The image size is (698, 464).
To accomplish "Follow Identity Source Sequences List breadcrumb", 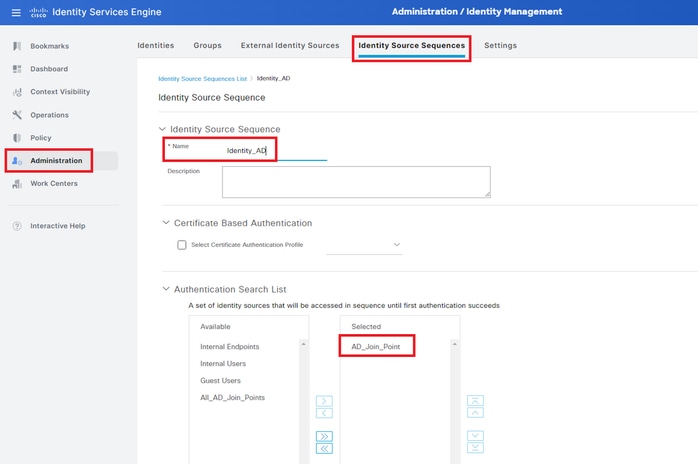I will click(203, 79).
